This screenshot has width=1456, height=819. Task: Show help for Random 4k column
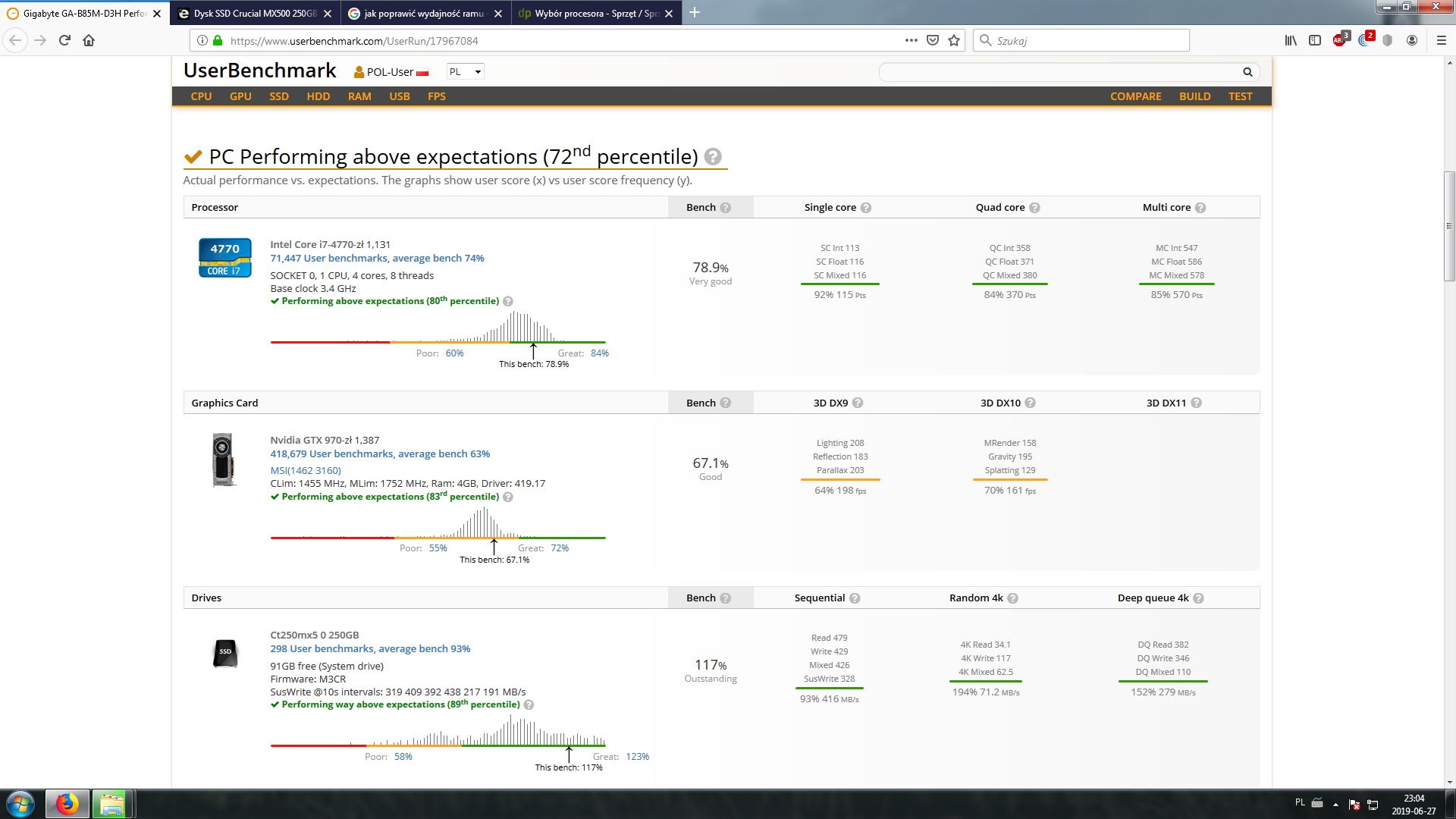click(1012, 598)
